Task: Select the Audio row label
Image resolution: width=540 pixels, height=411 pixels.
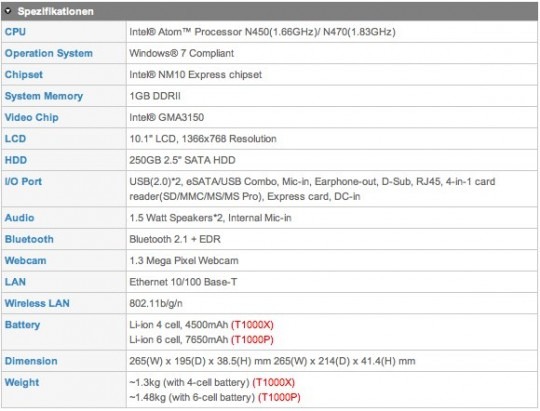Action: click(19, 218)
